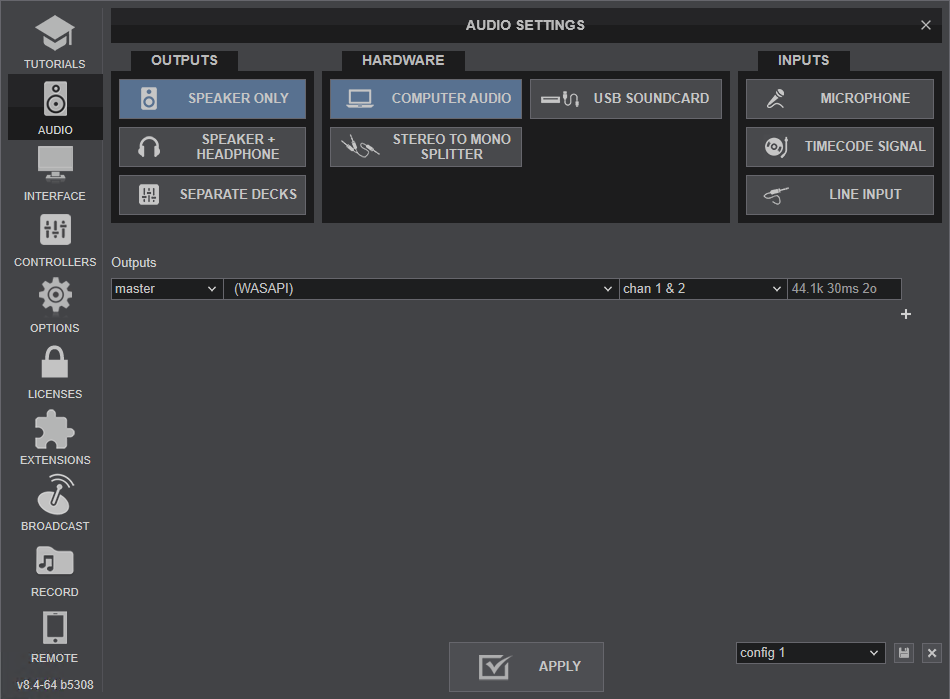The height and width of the screenshot is (699, 950).
Task: Close the Audio Settings window
Action: click(x=926, y=25)
